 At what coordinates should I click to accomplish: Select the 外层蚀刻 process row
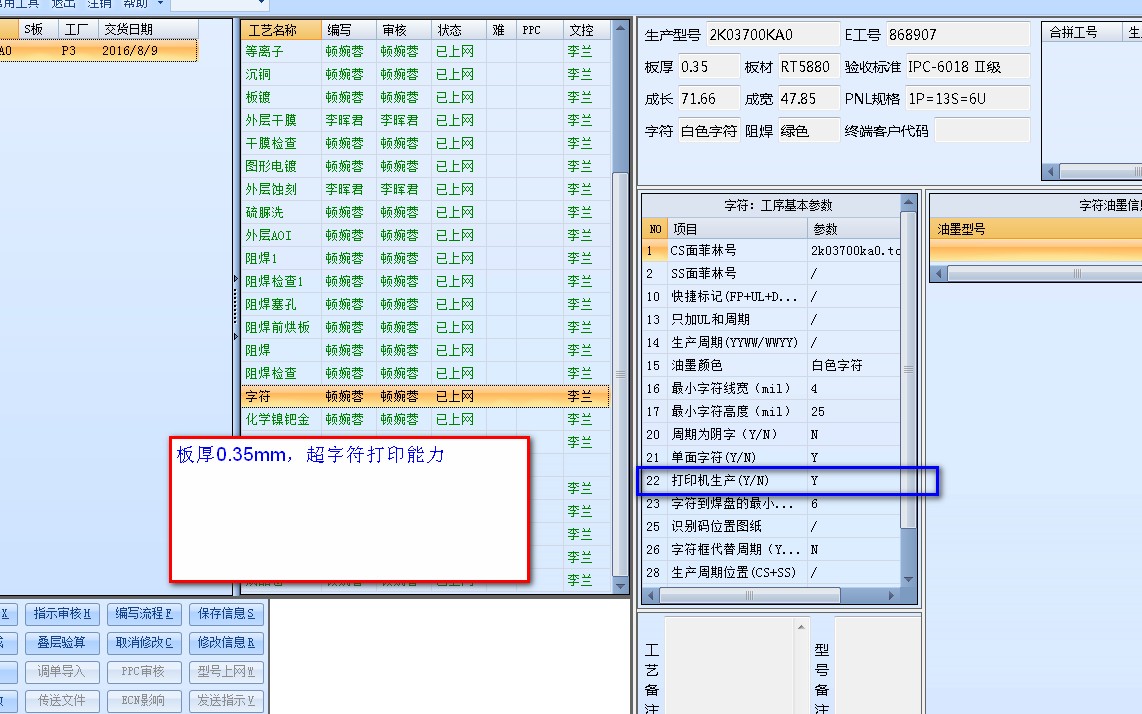425,189
